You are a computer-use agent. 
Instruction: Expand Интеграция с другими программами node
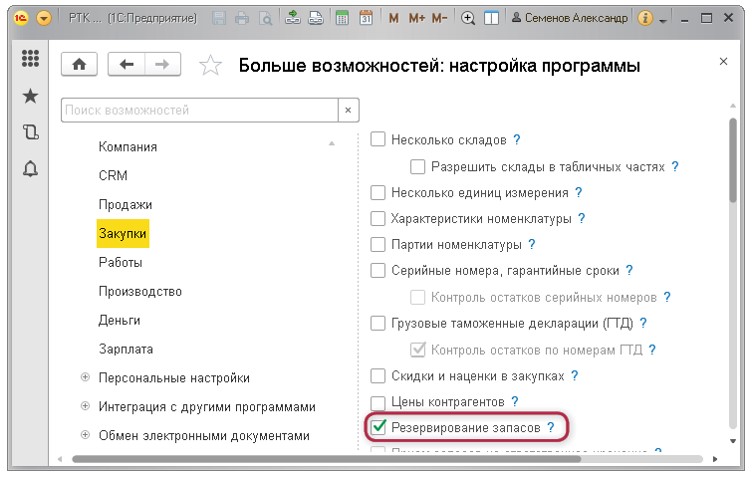85,407
